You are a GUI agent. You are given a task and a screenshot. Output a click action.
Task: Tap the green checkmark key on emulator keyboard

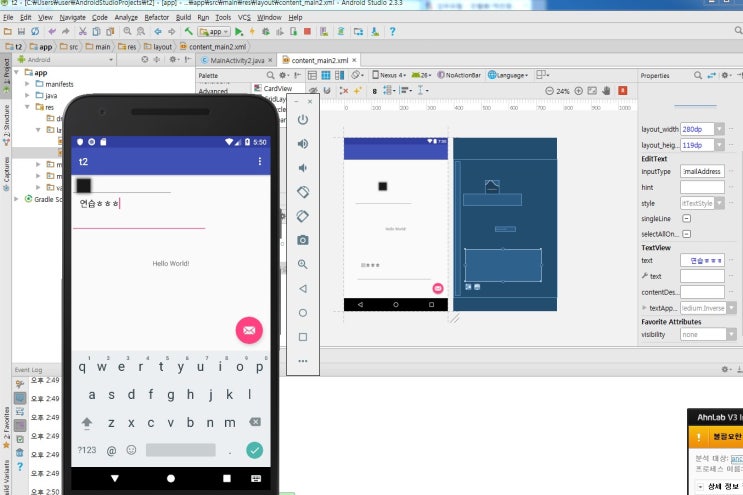point(254,450)
